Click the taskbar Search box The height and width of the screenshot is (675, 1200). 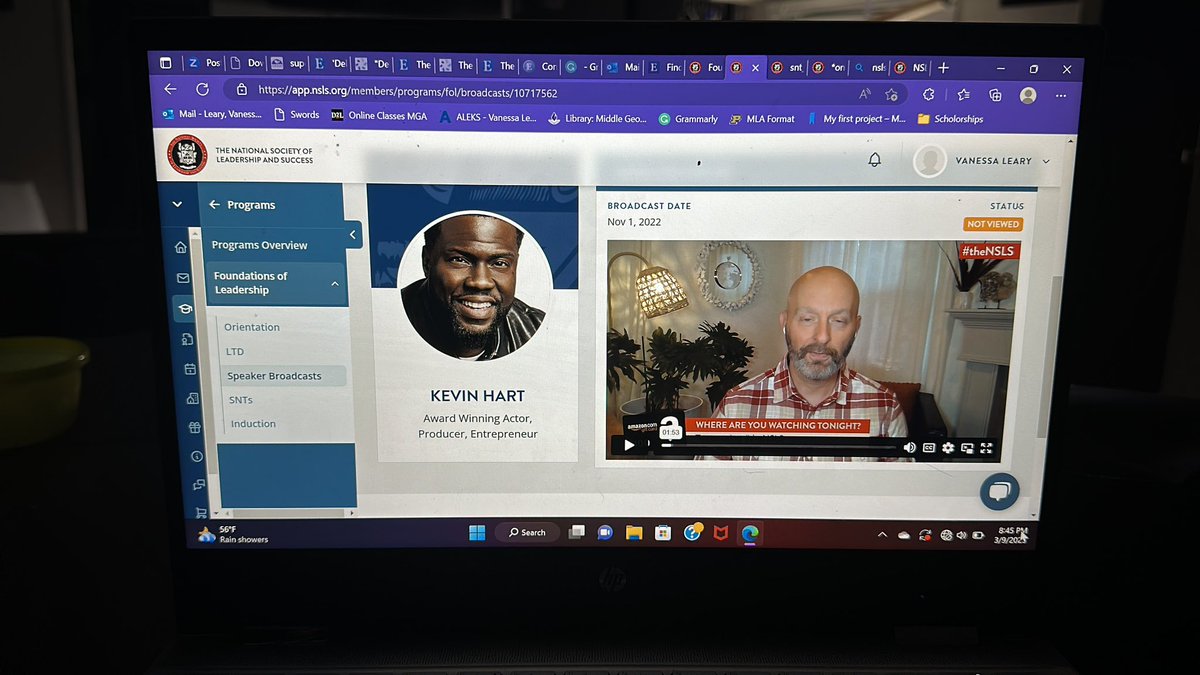[x=527, y=532]
